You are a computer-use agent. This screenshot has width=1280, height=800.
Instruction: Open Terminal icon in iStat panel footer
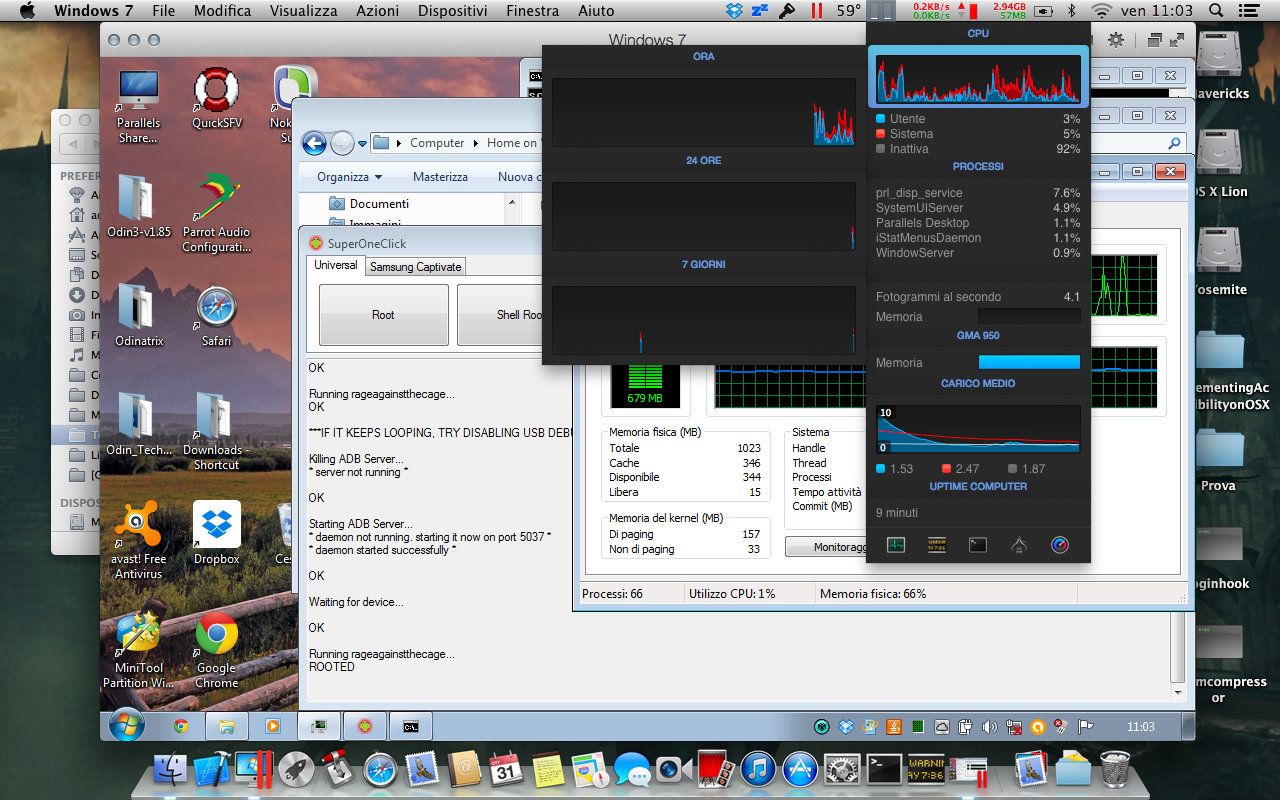978,545
